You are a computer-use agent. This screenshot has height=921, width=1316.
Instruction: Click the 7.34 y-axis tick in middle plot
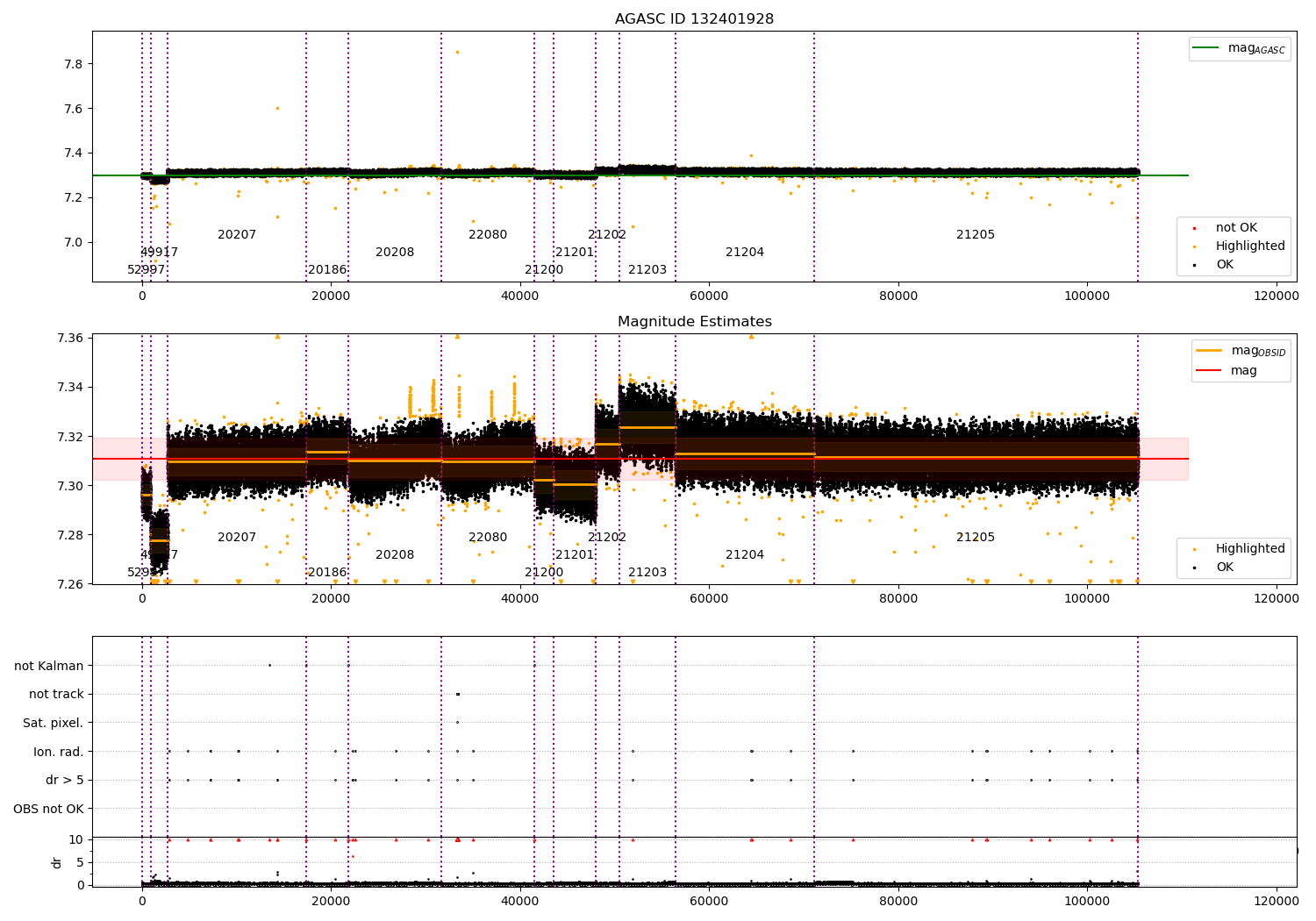click(70, 388)
